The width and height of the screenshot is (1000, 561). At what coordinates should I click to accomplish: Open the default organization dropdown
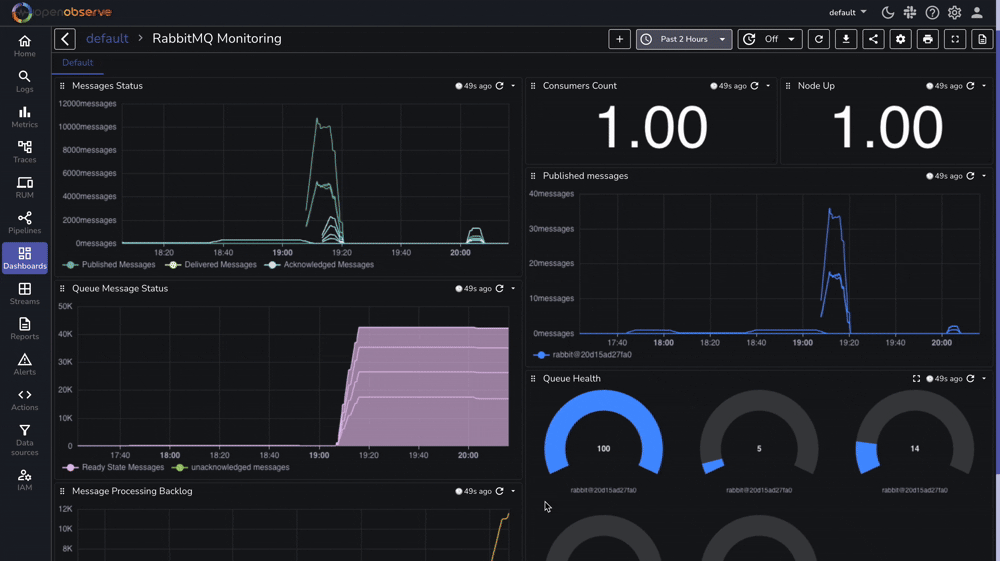(848, 13)
